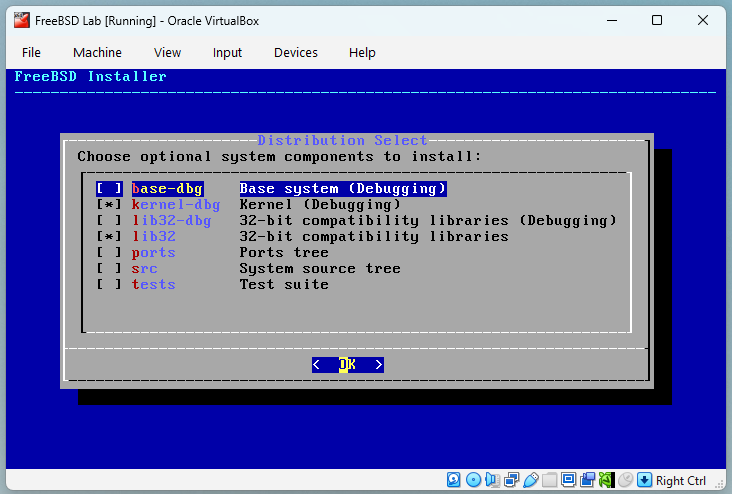The height and width of the screenshot is (494, 732).
Task: Click the recording status icon
Action: 588,480
